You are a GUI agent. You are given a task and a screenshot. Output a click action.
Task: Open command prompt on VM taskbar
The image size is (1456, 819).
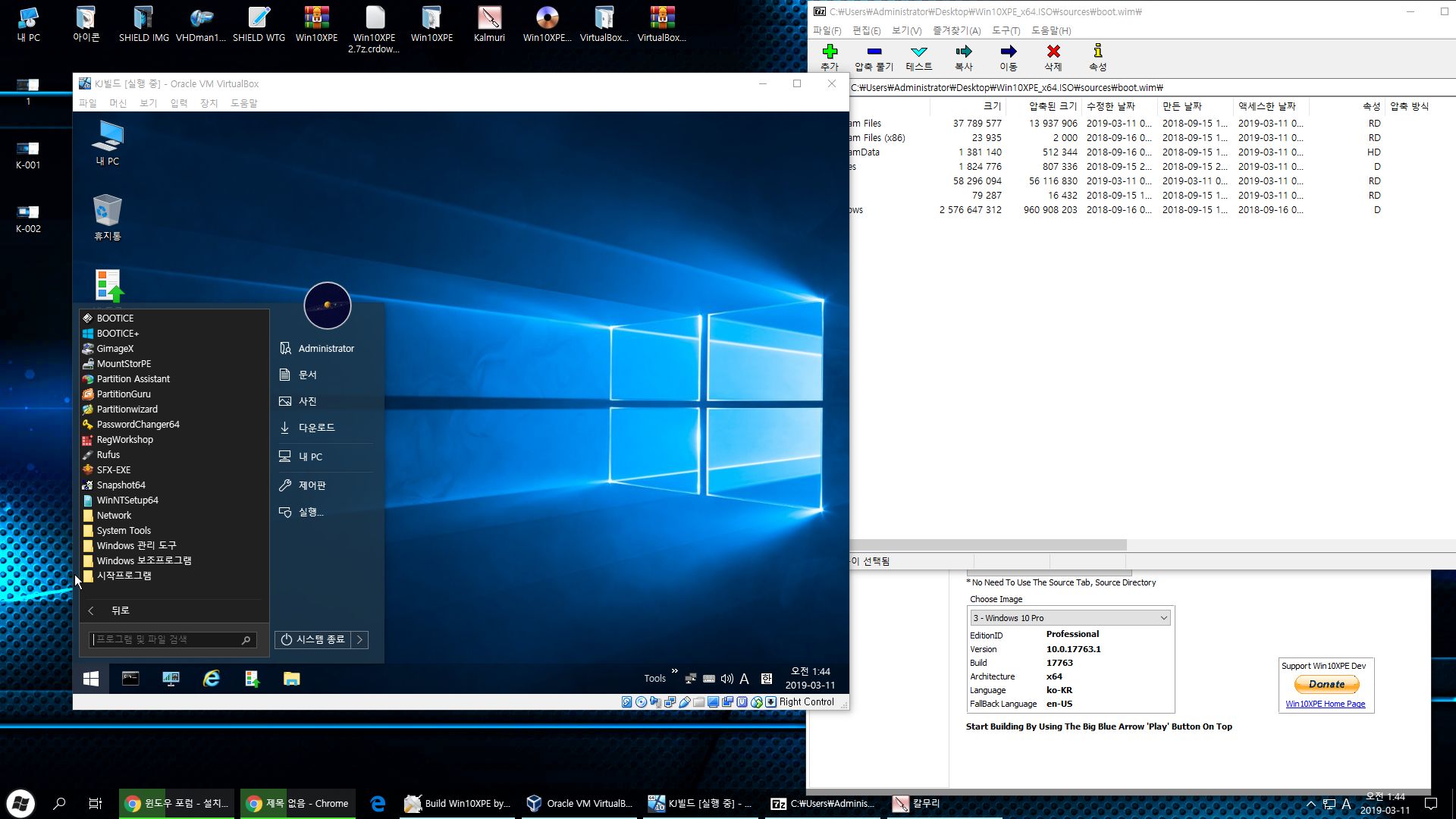(130, 679)
